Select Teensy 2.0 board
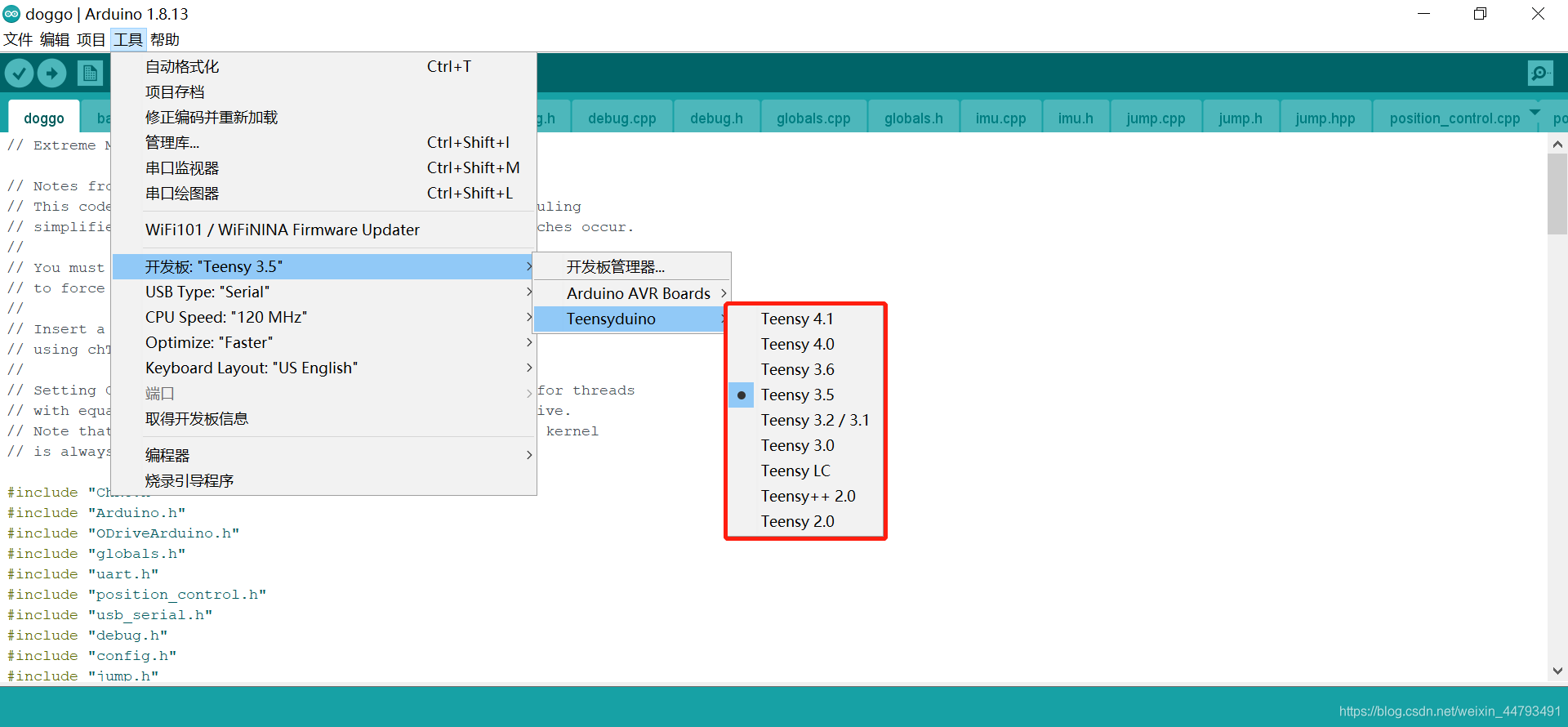1568x727 pixels. click(x=805, y=521)
